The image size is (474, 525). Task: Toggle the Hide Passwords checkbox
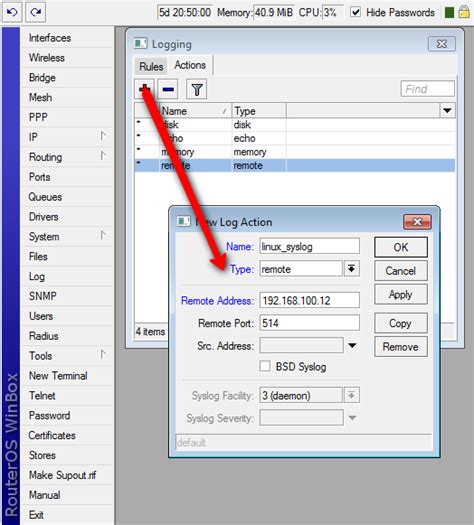(x=355, y=12)
